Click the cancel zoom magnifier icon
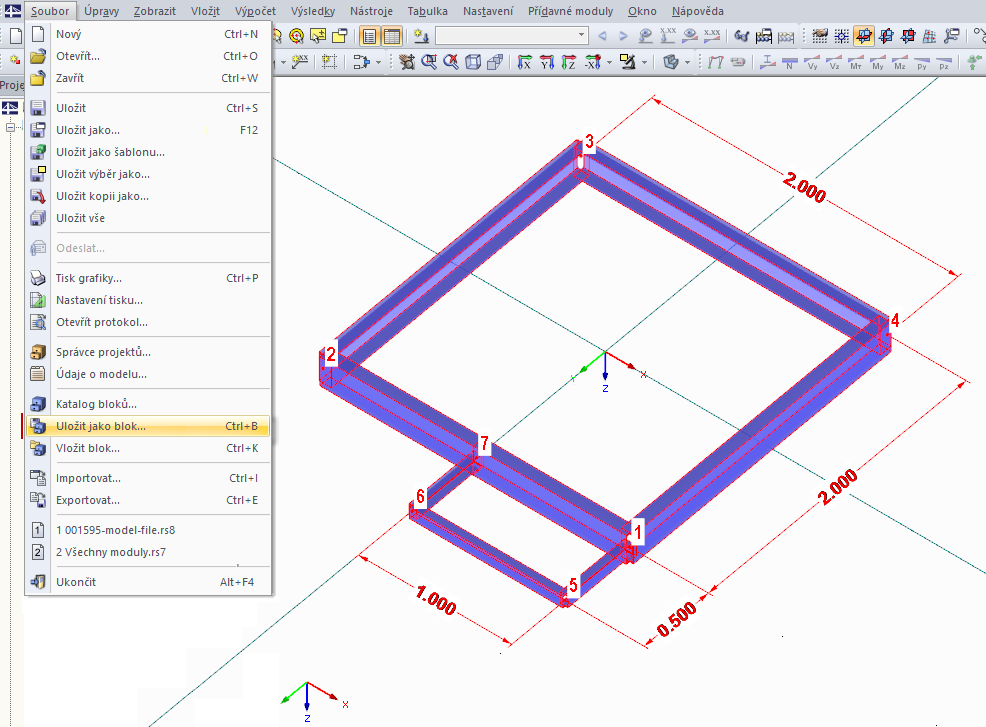The image size is (986, 727). click(x=451, y=62)
